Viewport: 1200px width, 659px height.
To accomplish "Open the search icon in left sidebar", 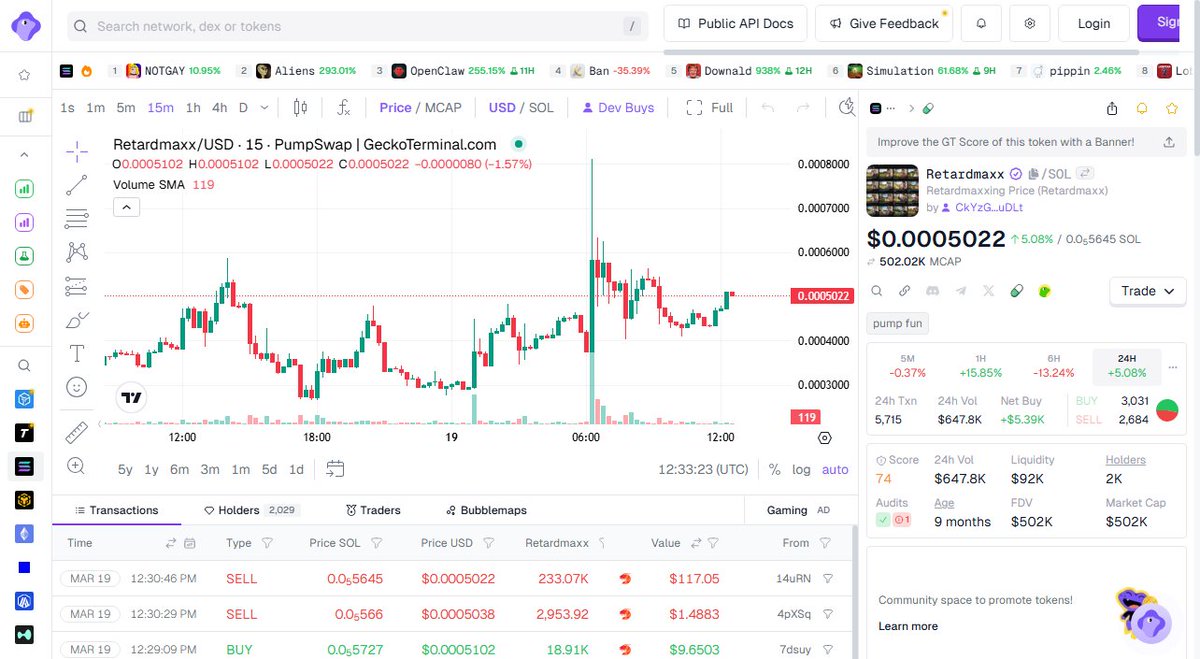I will tap(25, 365).
